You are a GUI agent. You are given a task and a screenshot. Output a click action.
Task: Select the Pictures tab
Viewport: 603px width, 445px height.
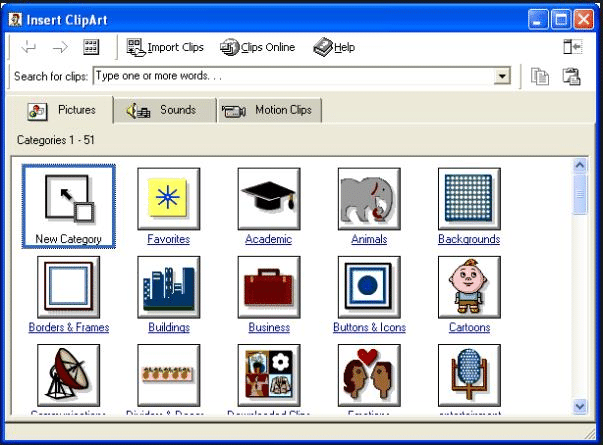tap(60, 110)
